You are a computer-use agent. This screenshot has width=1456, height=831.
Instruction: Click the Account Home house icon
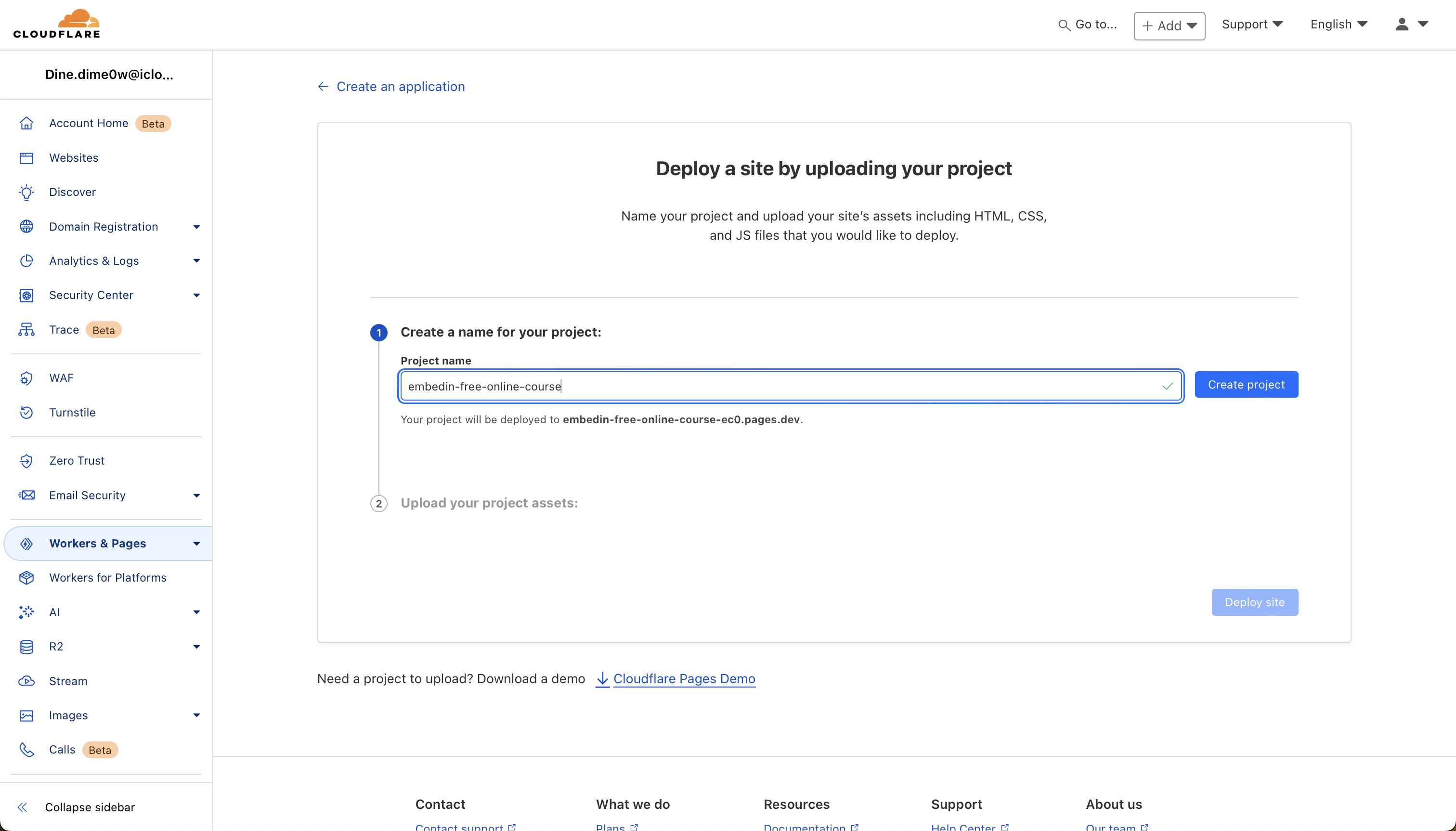pyautogui.click(x=26, y=123)
